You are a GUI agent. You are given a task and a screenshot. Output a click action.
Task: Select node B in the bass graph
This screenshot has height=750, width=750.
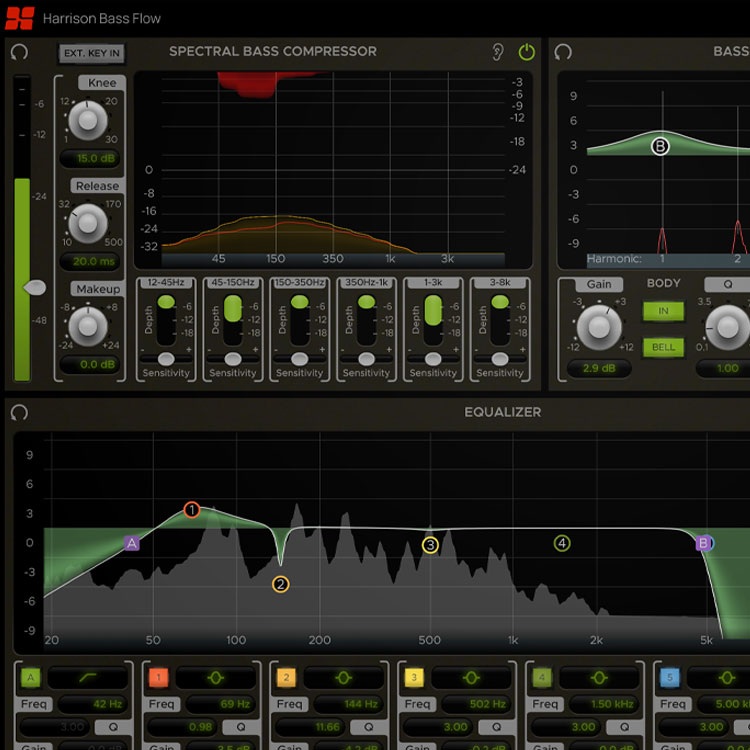coord(660,146)
